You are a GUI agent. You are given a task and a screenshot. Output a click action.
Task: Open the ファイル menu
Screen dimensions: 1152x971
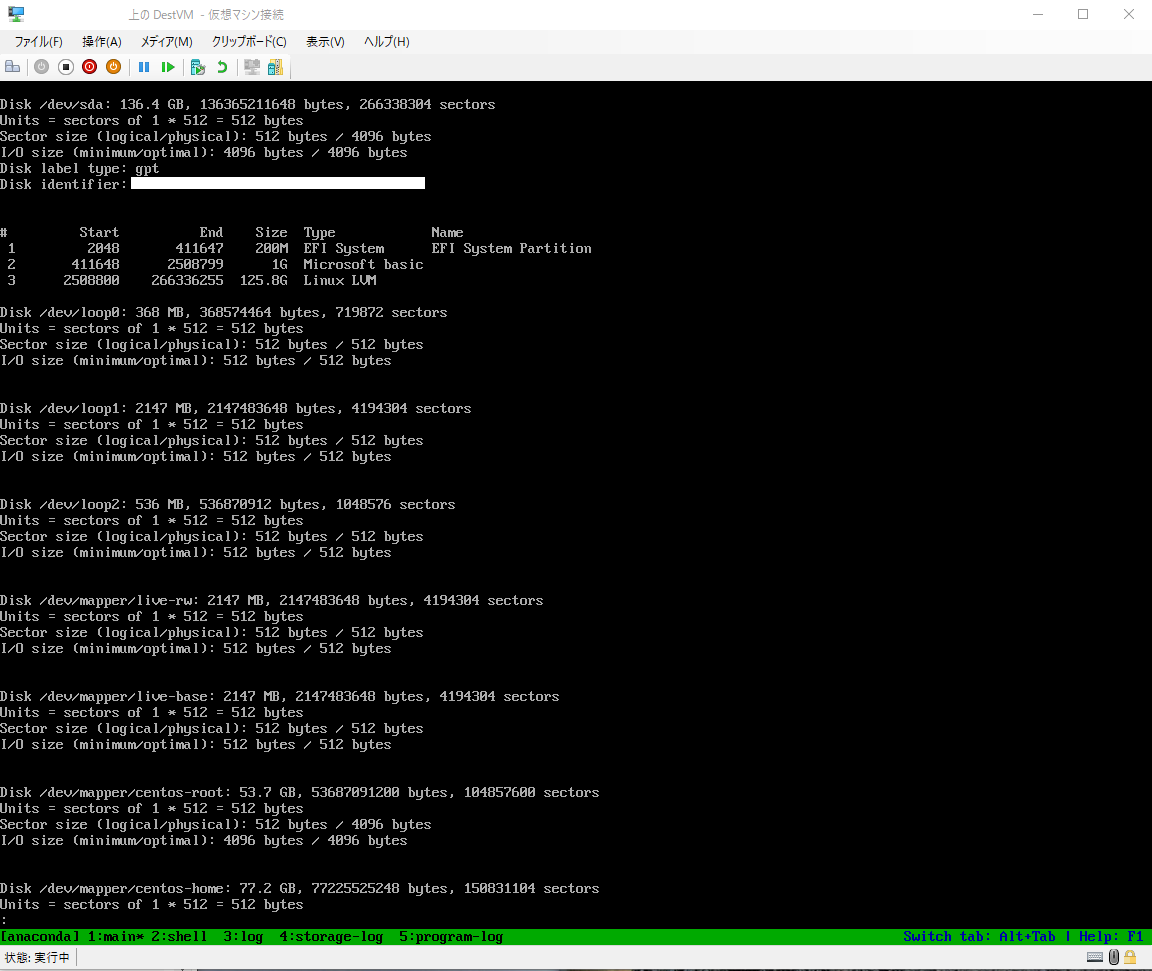point(38,41)
